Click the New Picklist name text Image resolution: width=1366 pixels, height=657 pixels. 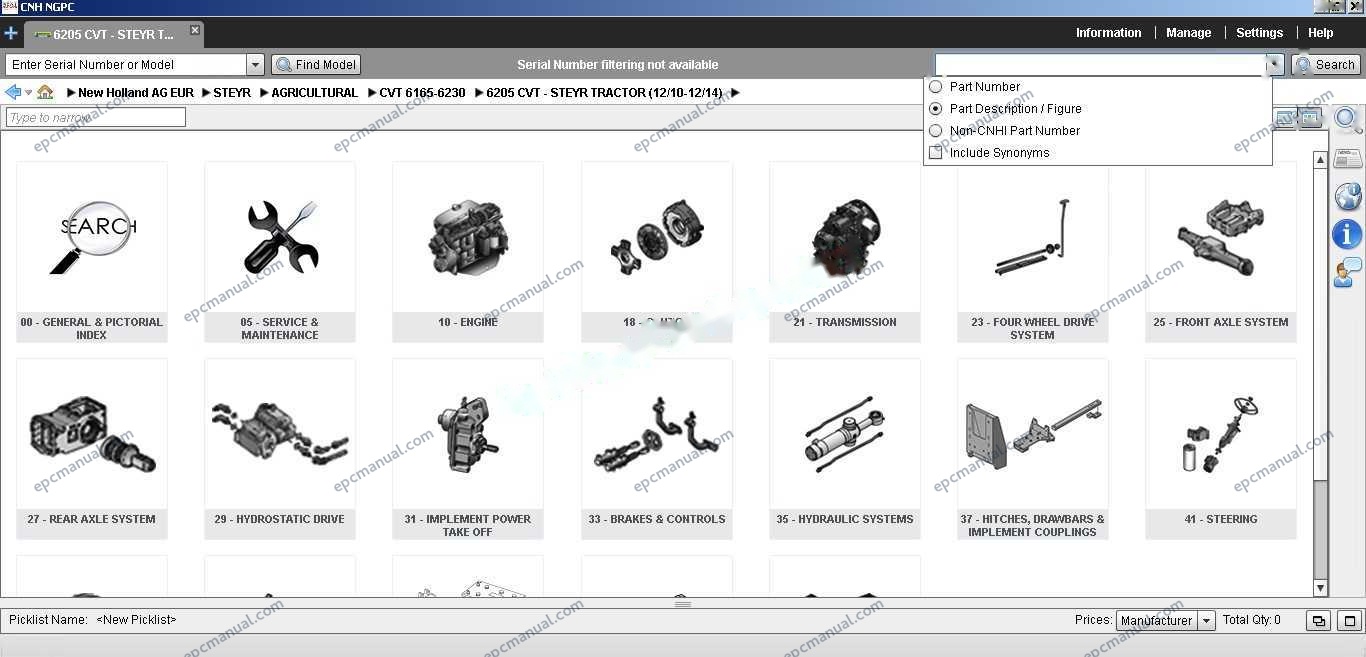click(136, 620)
